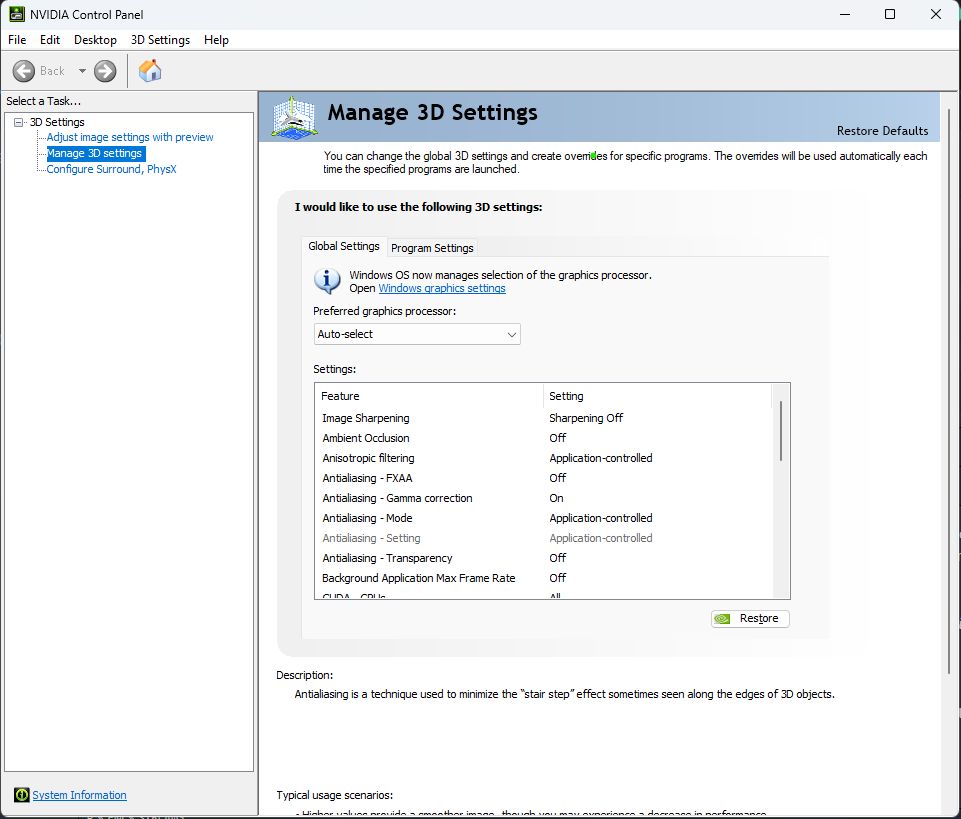Click the NVIDIA Control Panel title icon

pos(17,14)
